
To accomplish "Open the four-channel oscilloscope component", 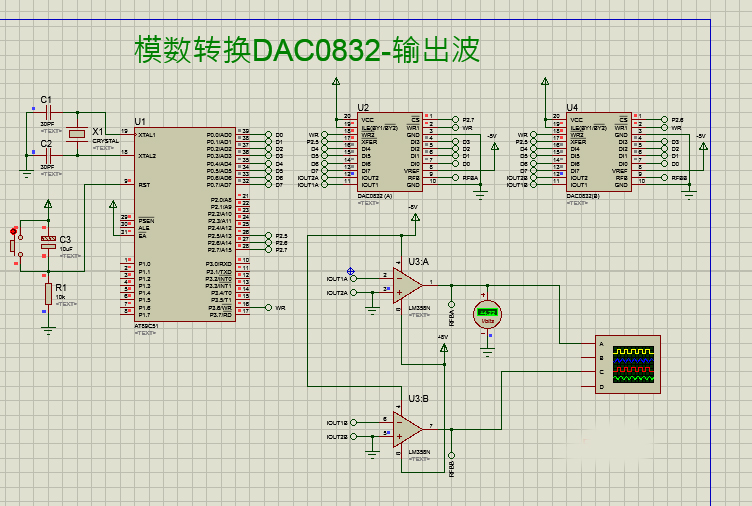I will 628,365.
